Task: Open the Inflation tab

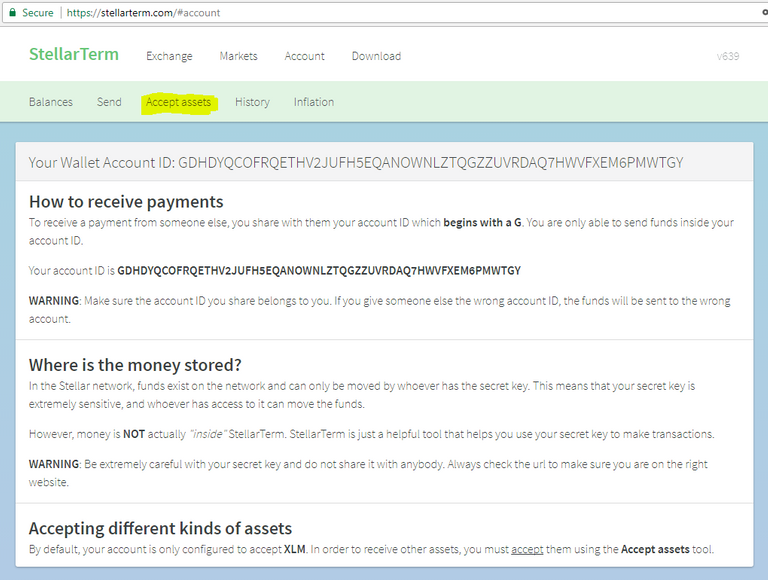Action: pos(314,102)
